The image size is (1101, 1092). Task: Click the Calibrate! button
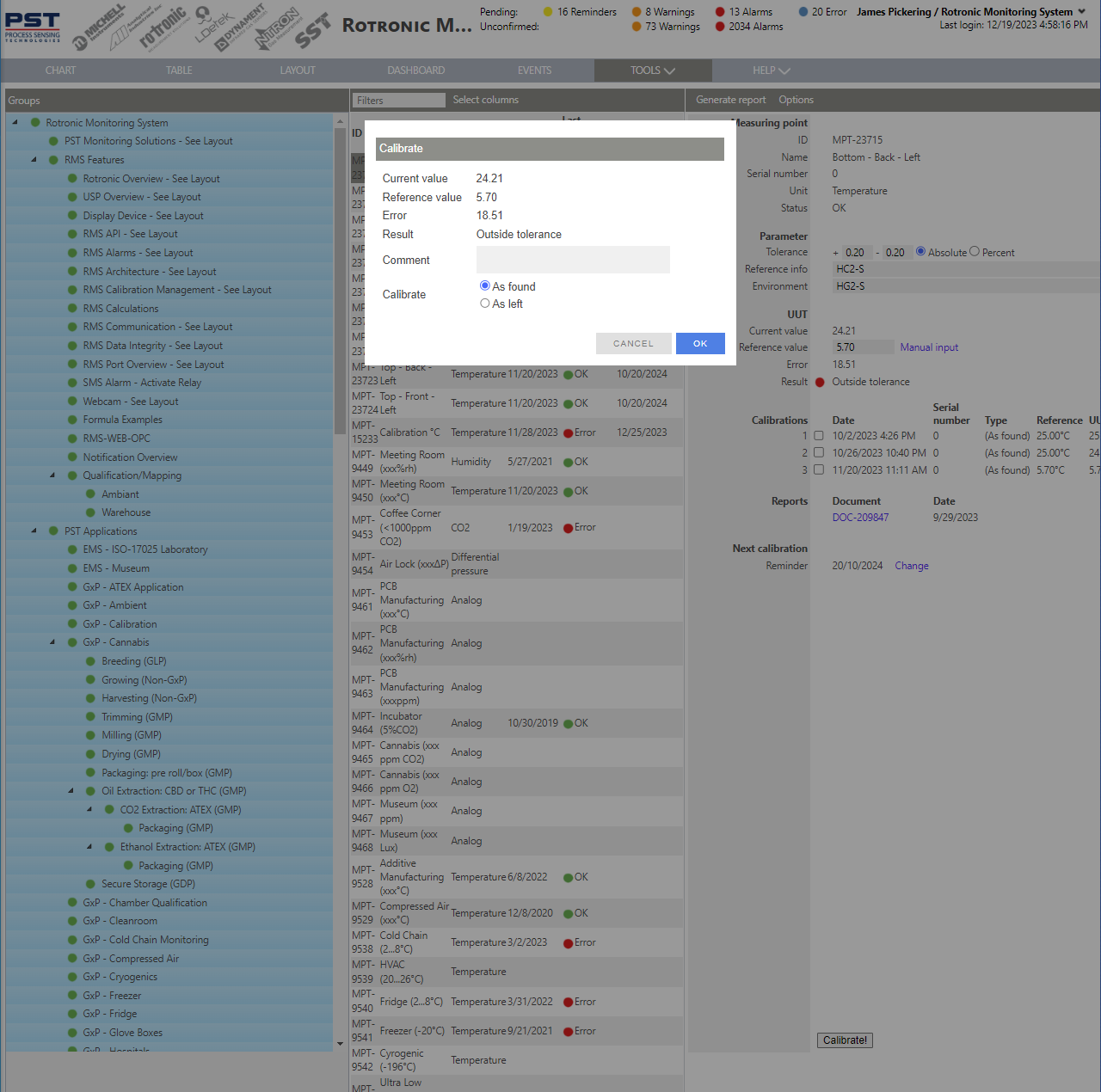click(845, 1040)
